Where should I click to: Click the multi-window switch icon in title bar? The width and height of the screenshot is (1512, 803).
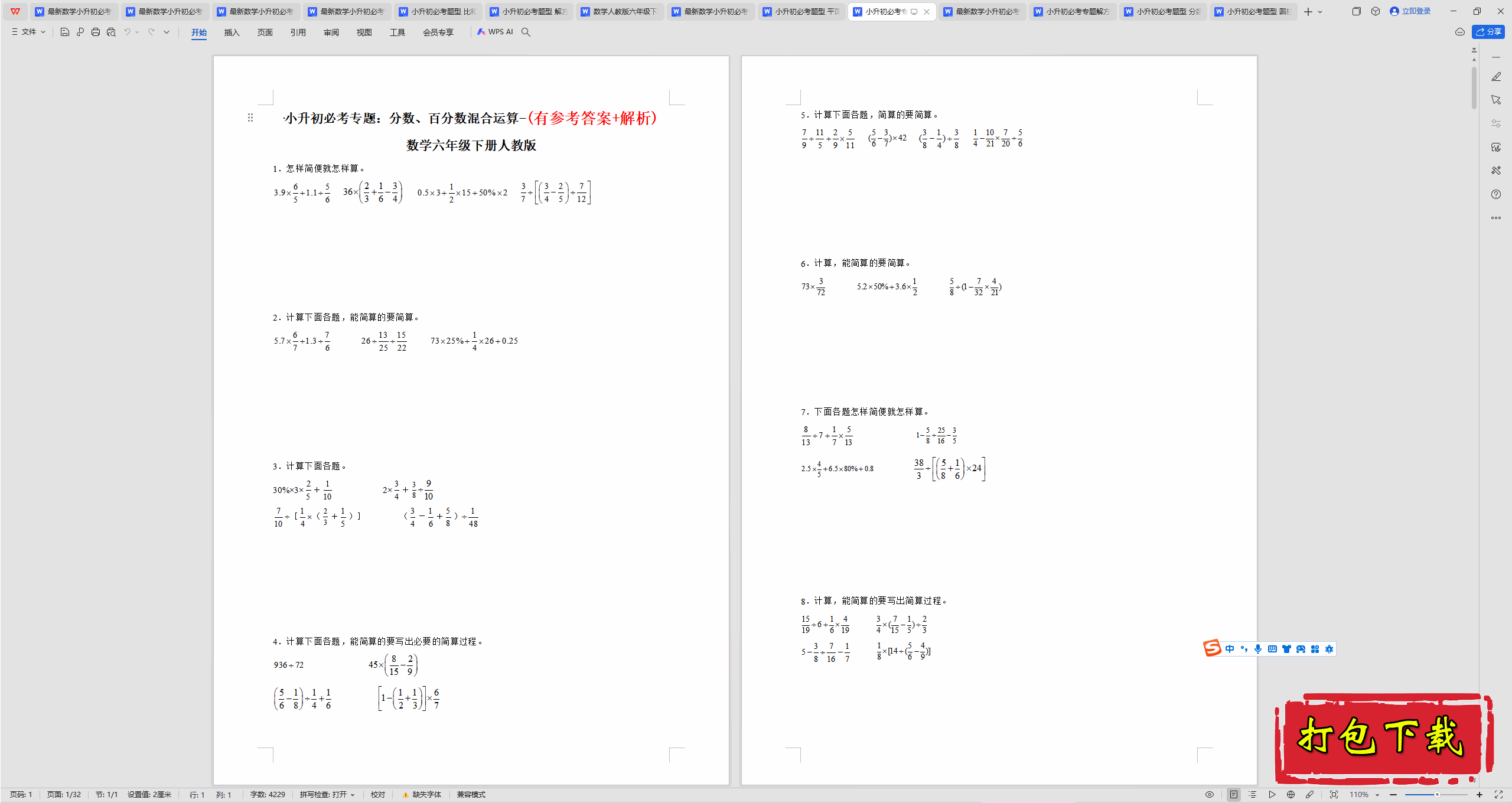tap(1357, 11)
